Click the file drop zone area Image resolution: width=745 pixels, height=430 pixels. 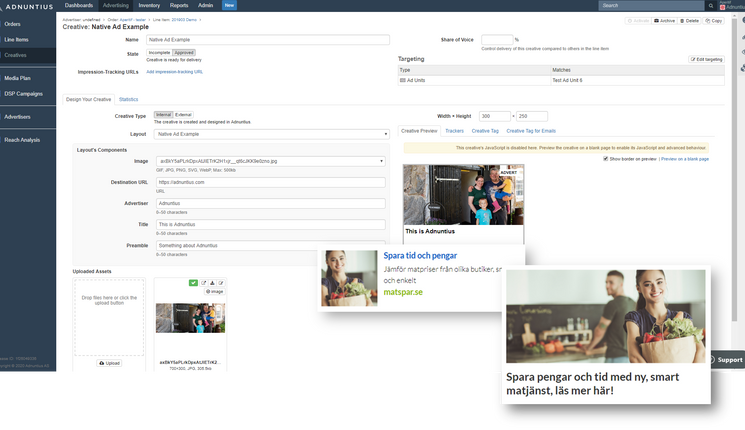click(x=109, y=317)
